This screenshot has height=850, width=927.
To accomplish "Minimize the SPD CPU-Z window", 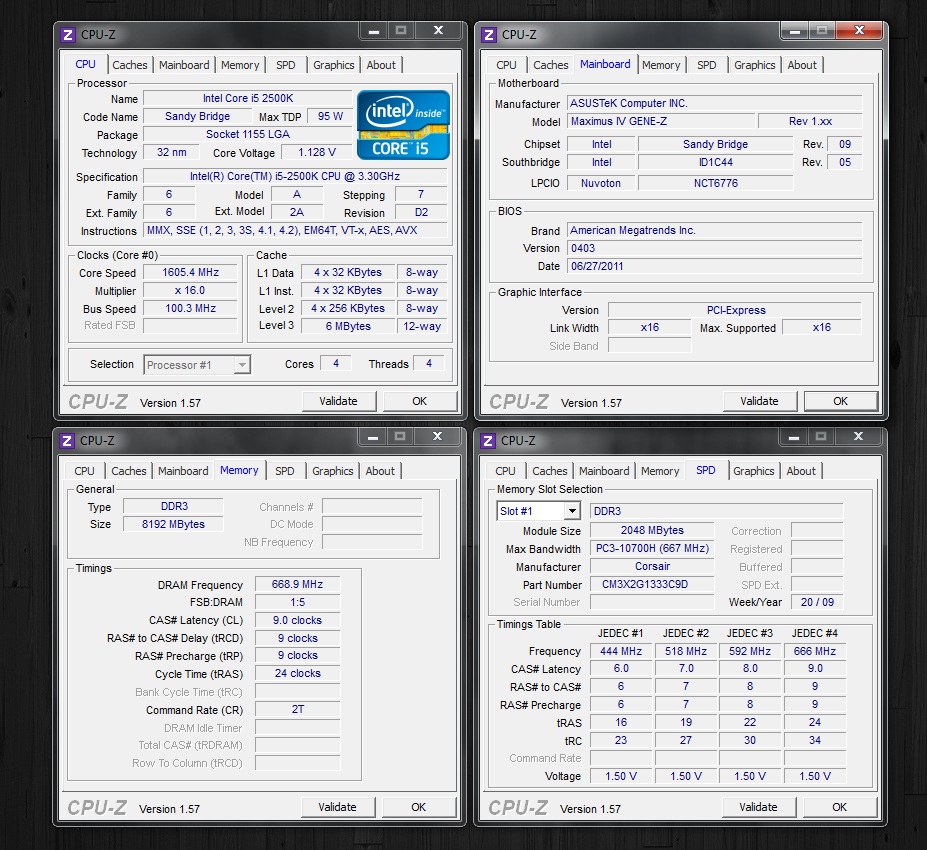I will pos(794,437).
